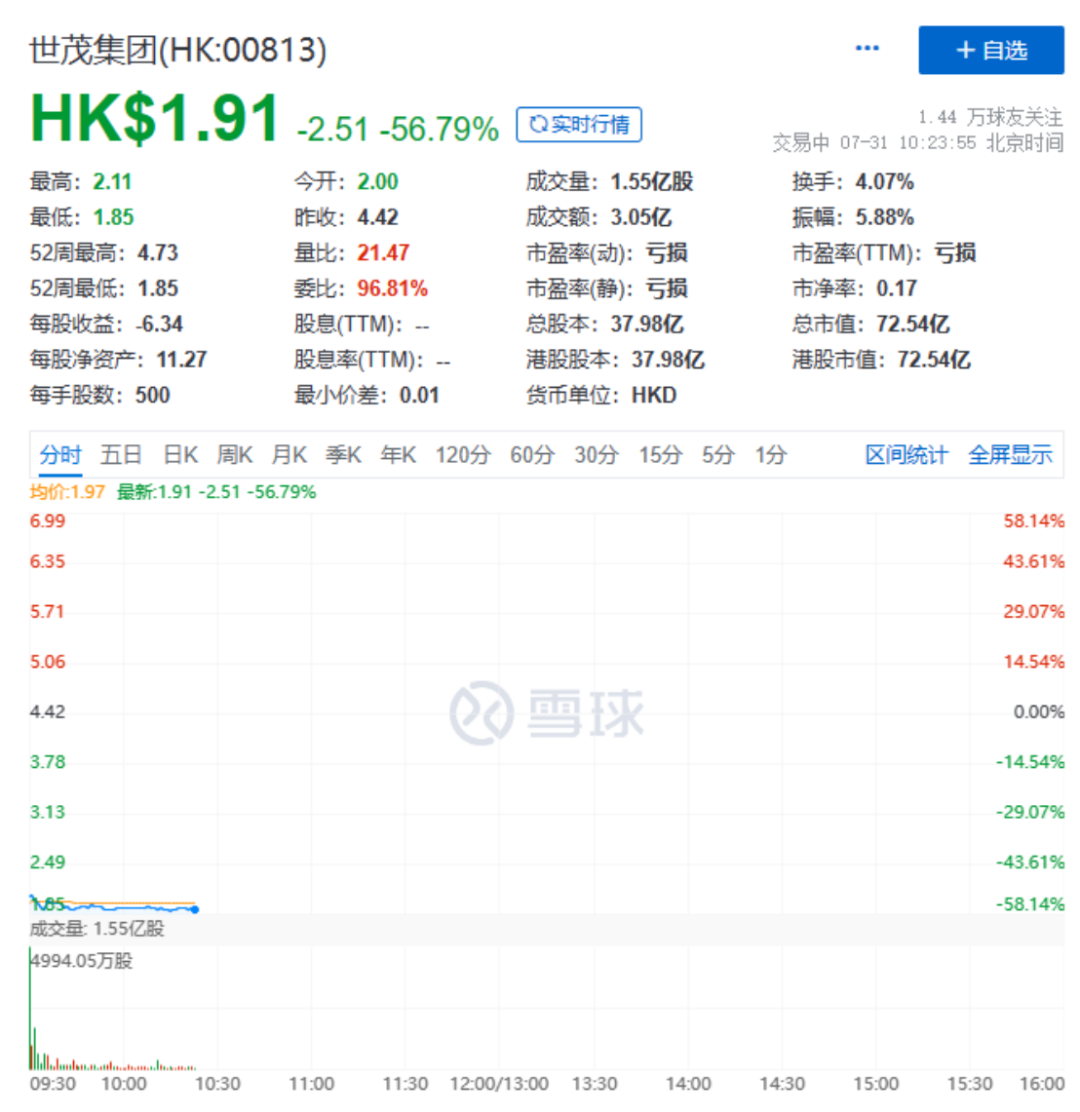The height and width of the screenshot is (1112, 1080).
Task: Click the 每手股数 value 500
Action: pyautogui.click(x=152, y=395)
